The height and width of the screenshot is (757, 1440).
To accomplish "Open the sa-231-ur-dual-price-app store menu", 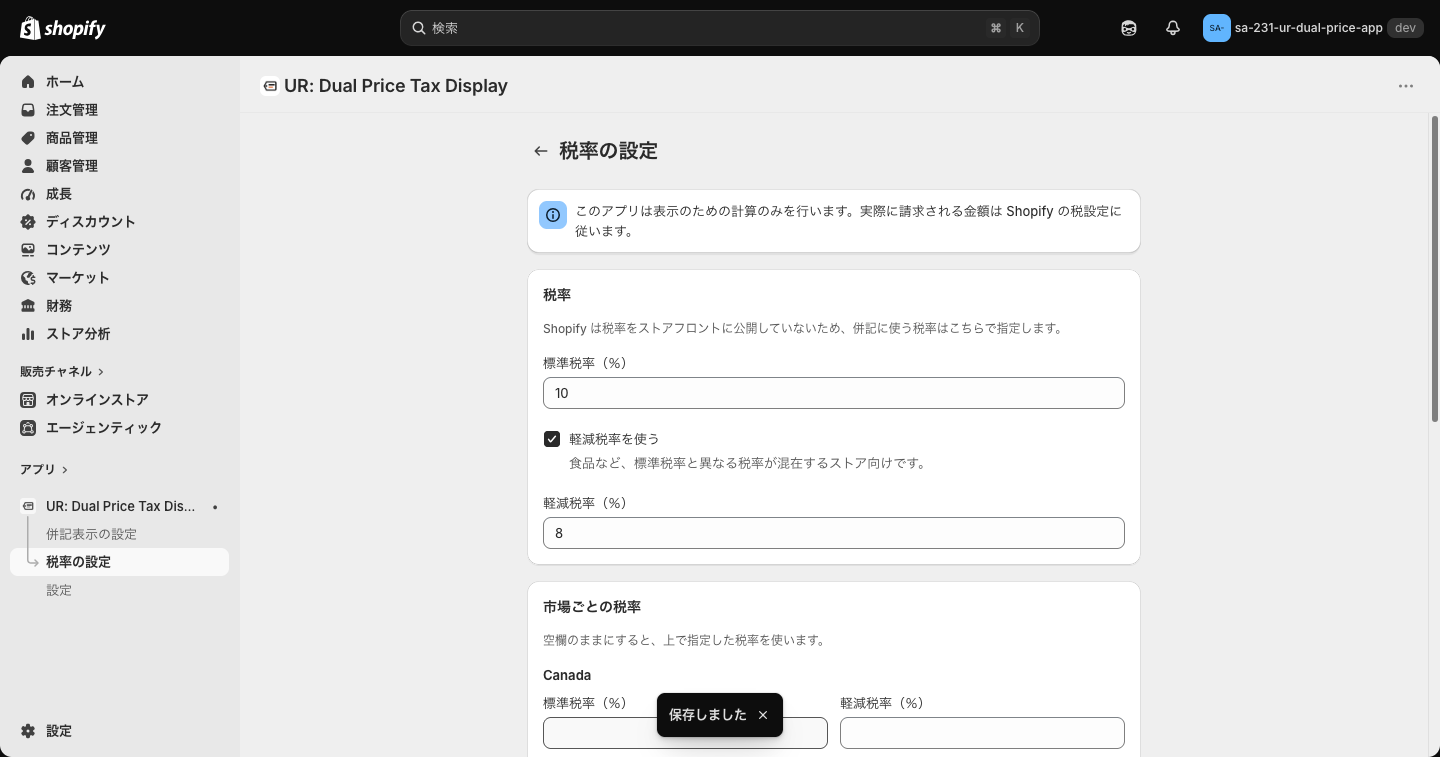I will (1312, 28).
